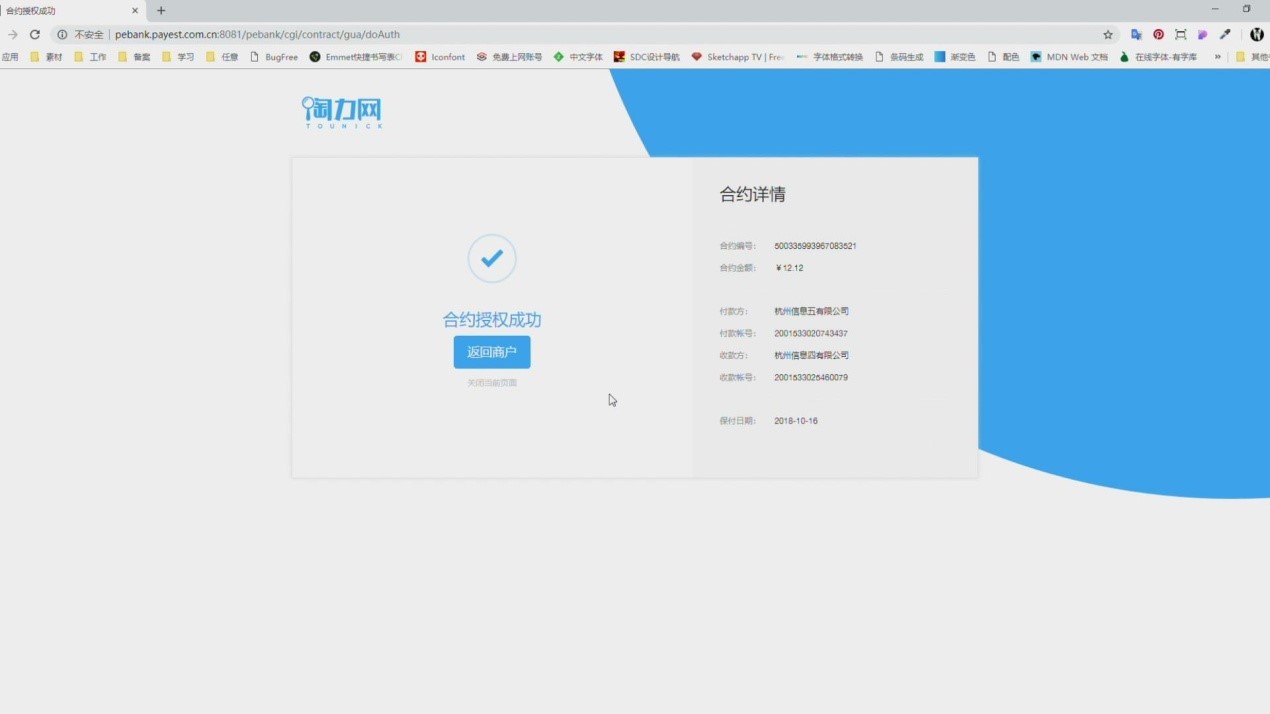Click the eyedropper color picker extension
Image resolution: width=1270 pixels, height=714 pixels.
point(1225,34)
